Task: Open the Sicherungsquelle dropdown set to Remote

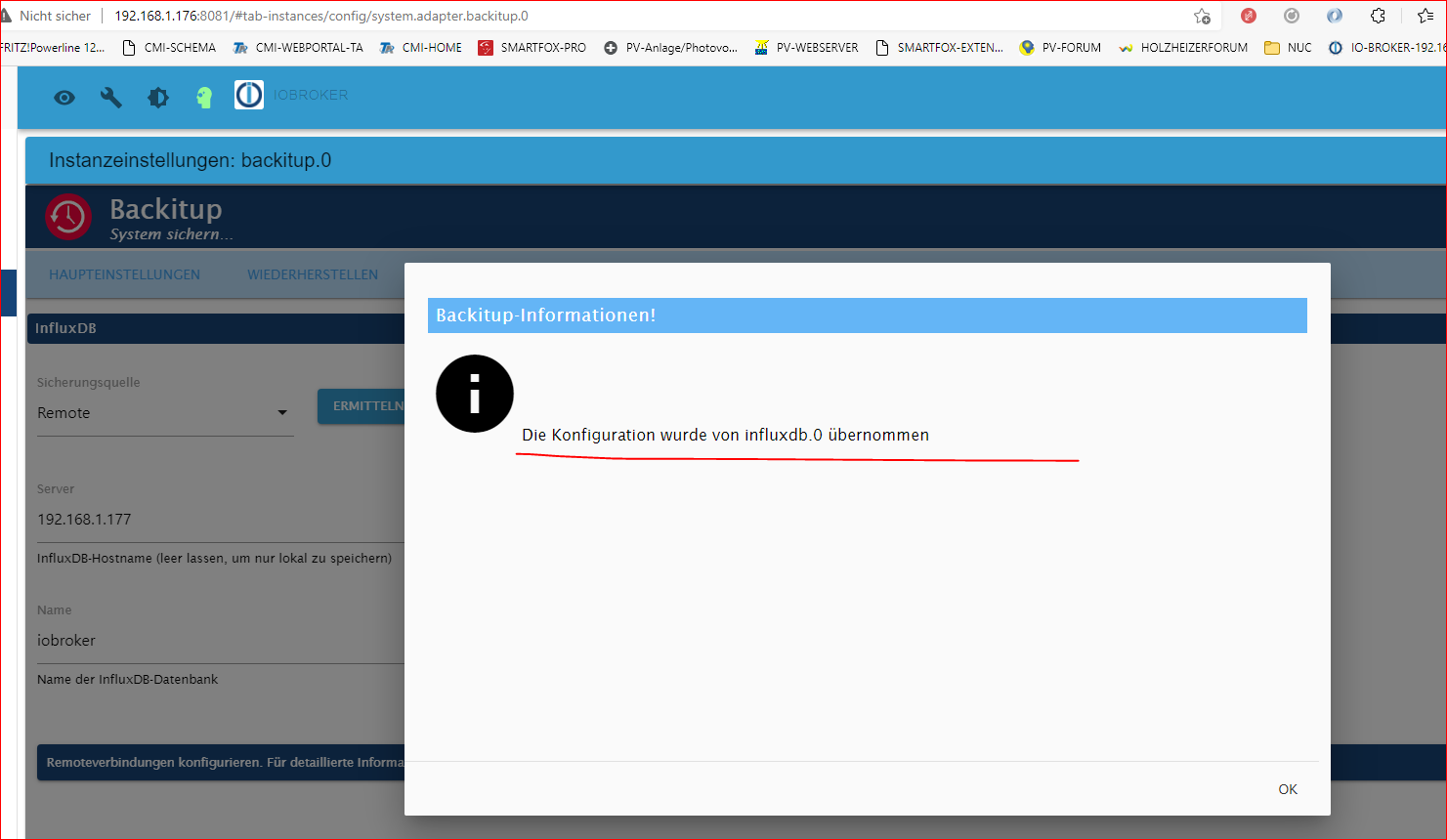Action: click(165, 413)
